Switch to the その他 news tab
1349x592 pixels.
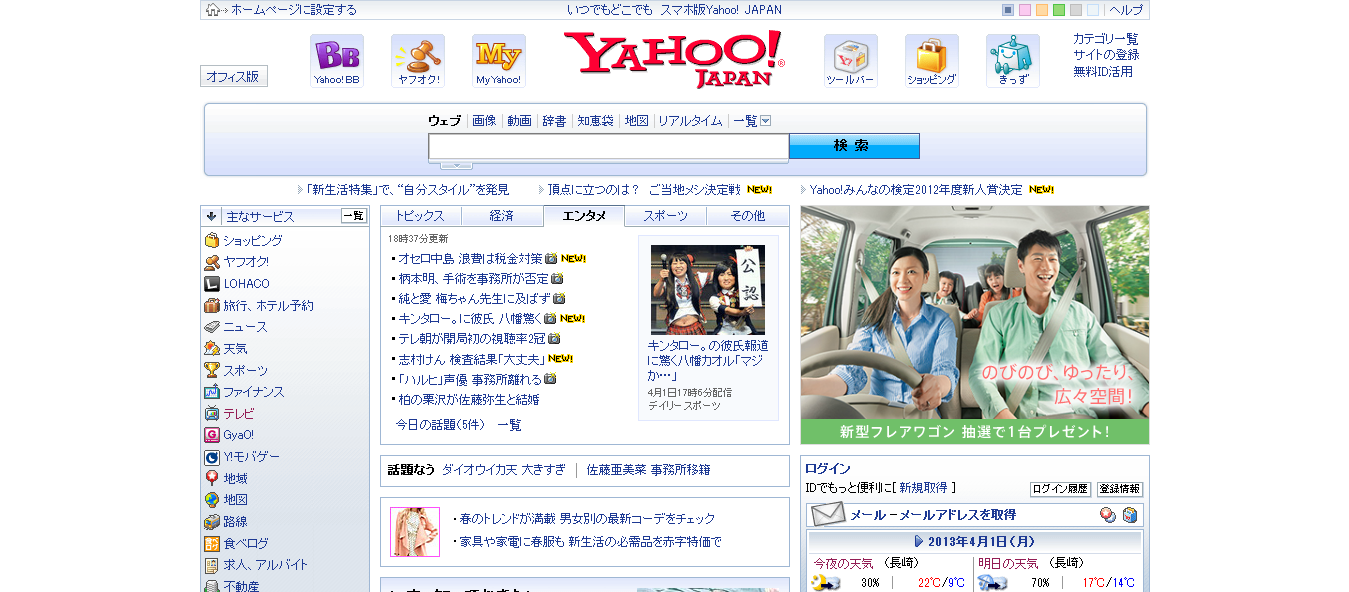coord(748,216)
